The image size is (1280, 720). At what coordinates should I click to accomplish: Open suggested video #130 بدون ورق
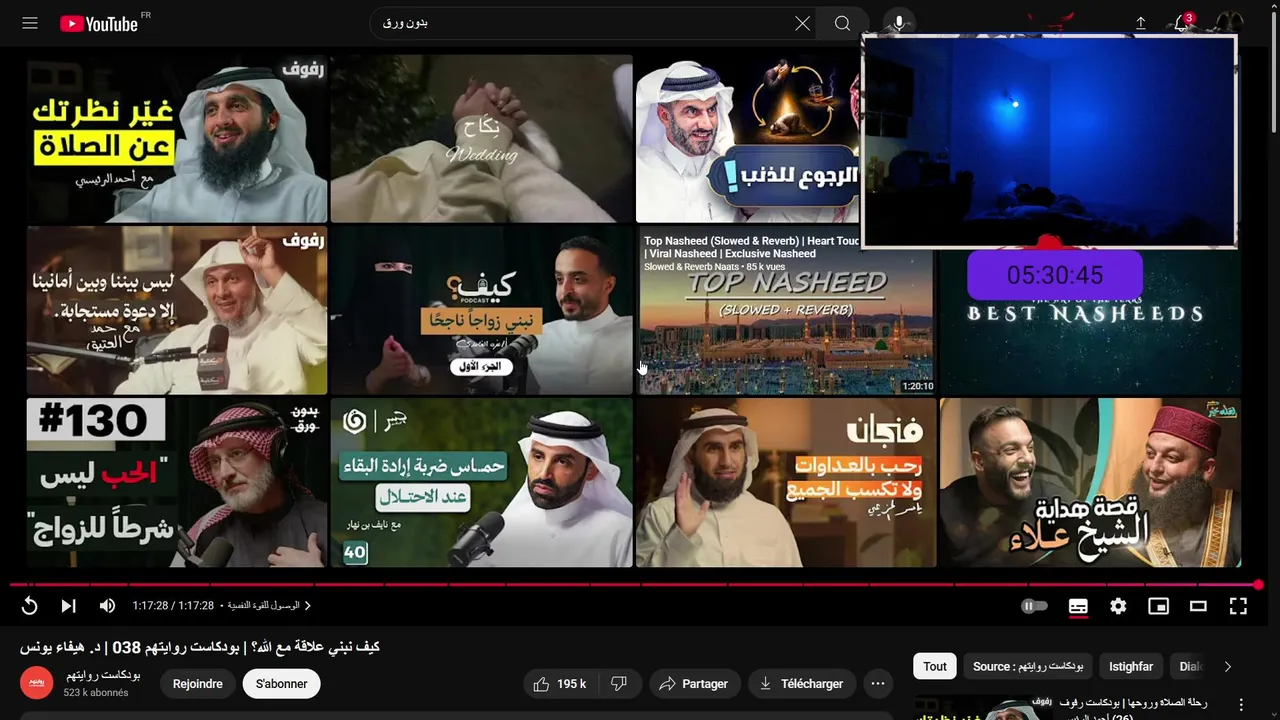tap(177, 483)
